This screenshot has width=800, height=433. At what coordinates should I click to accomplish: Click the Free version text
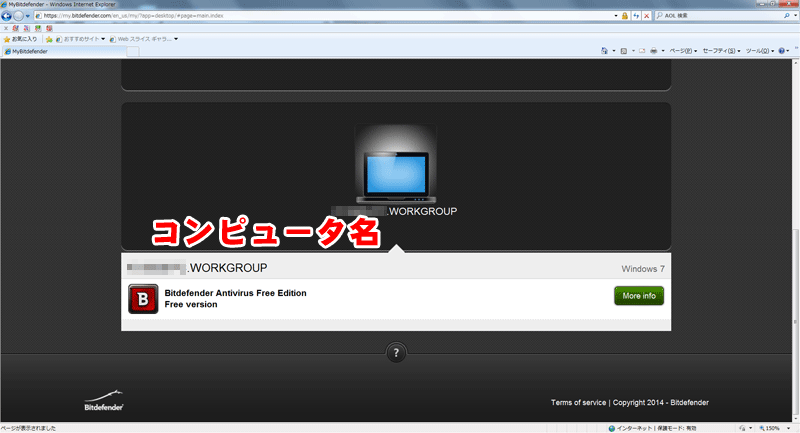(x=191, y=304)
